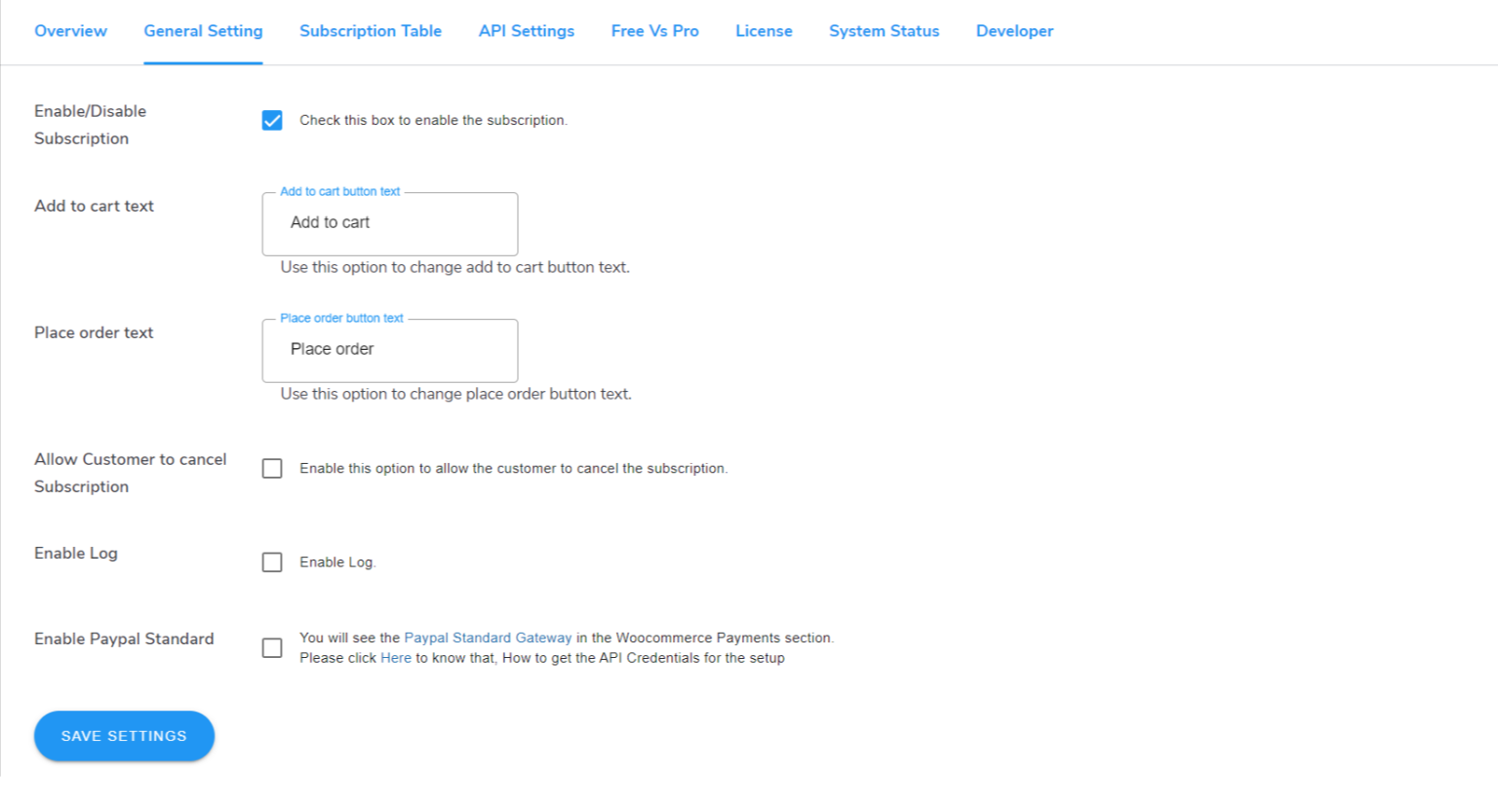The height and width of the screenshot is (812, 1498).
Task: Open the License tab
Action: [x=764, y=31]
